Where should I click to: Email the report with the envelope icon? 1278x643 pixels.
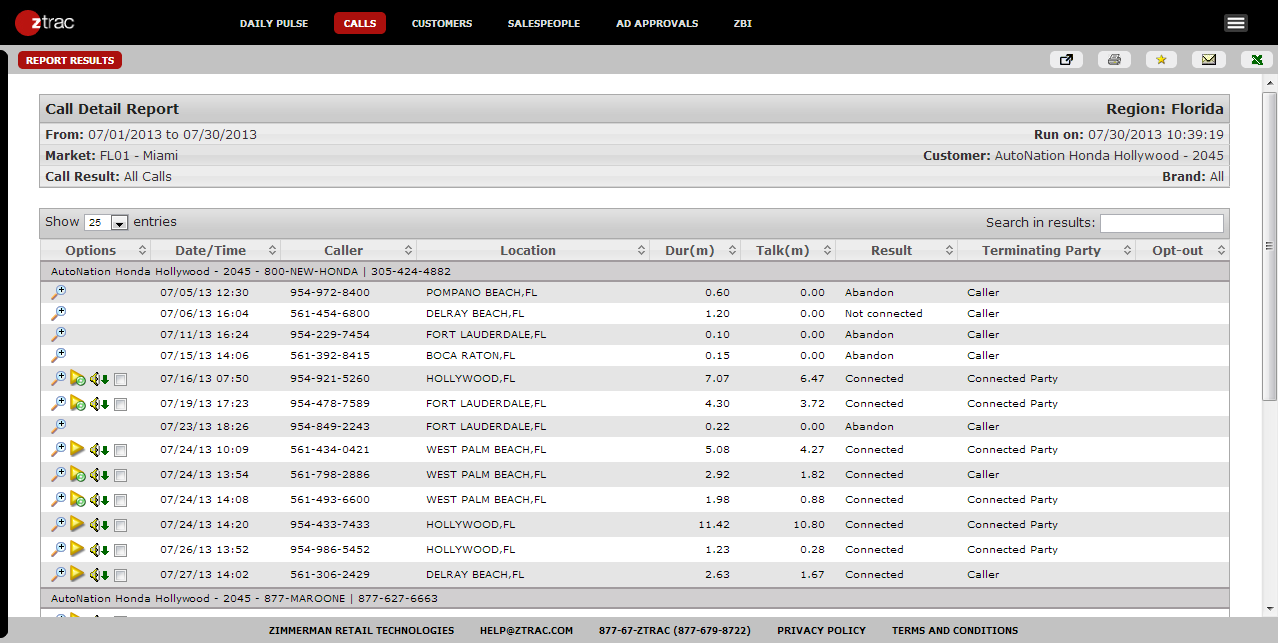1208,60
